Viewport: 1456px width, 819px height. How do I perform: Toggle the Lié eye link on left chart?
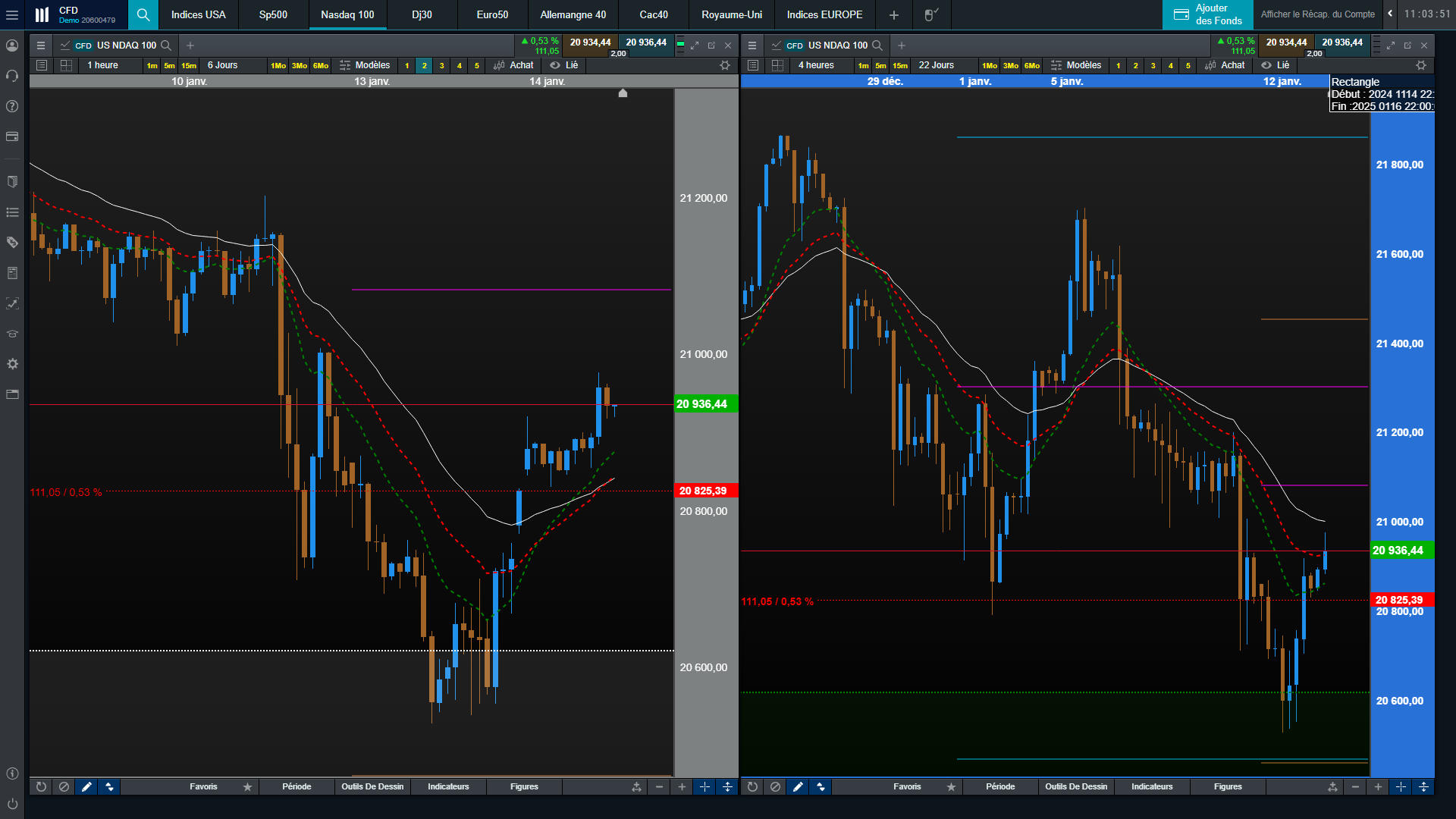pyautogui.click(x=564, y=65)
